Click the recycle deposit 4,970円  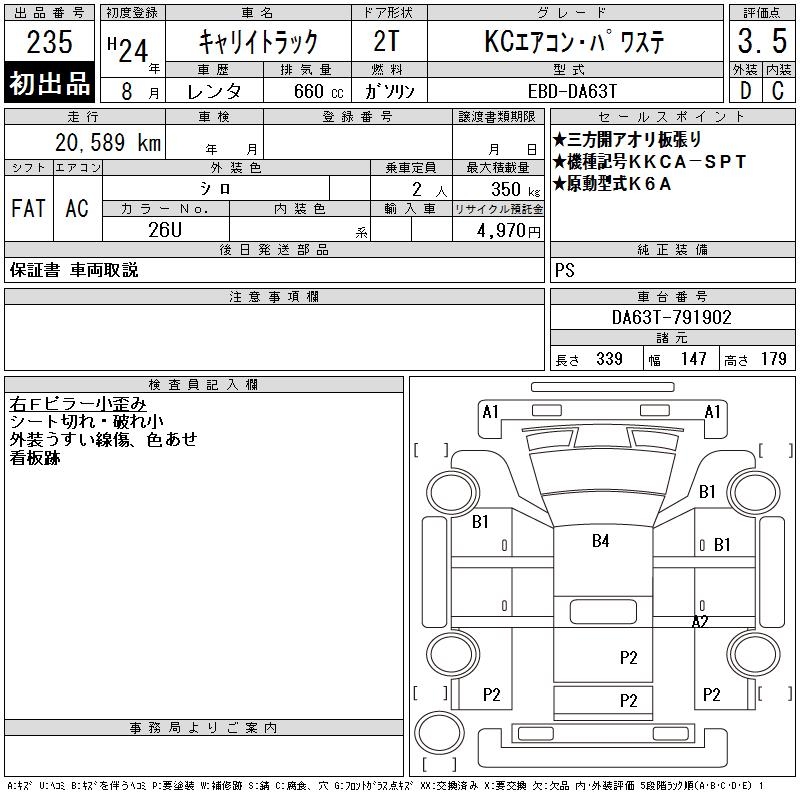509,231
